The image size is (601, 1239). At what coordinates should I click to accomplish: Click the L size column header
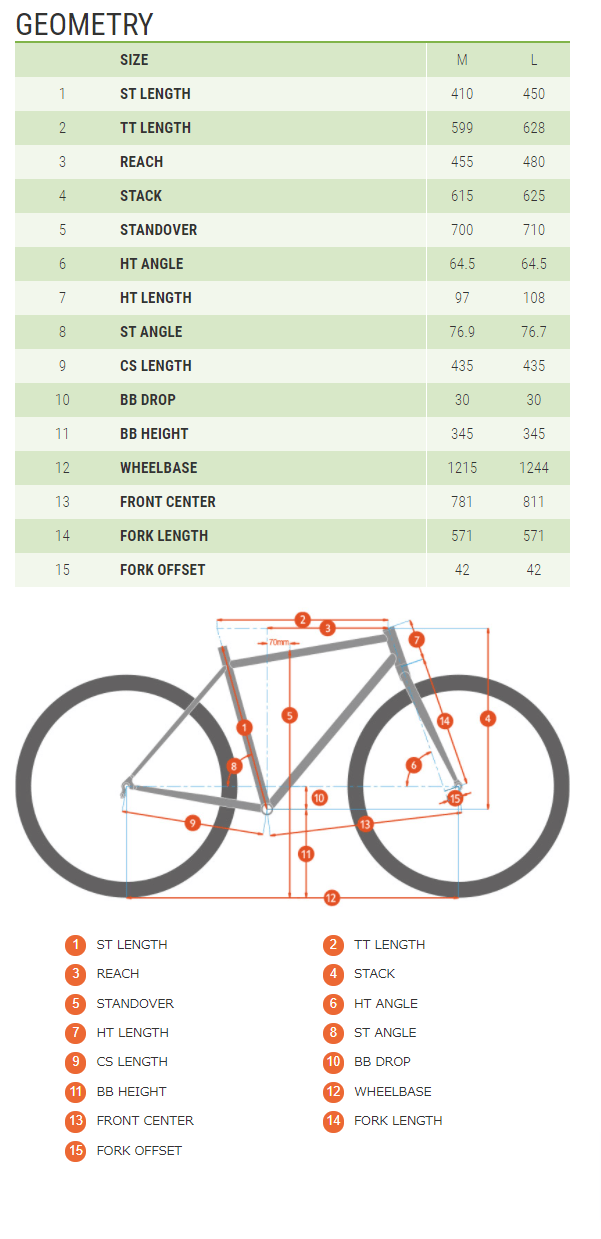(x=534, y=60)
